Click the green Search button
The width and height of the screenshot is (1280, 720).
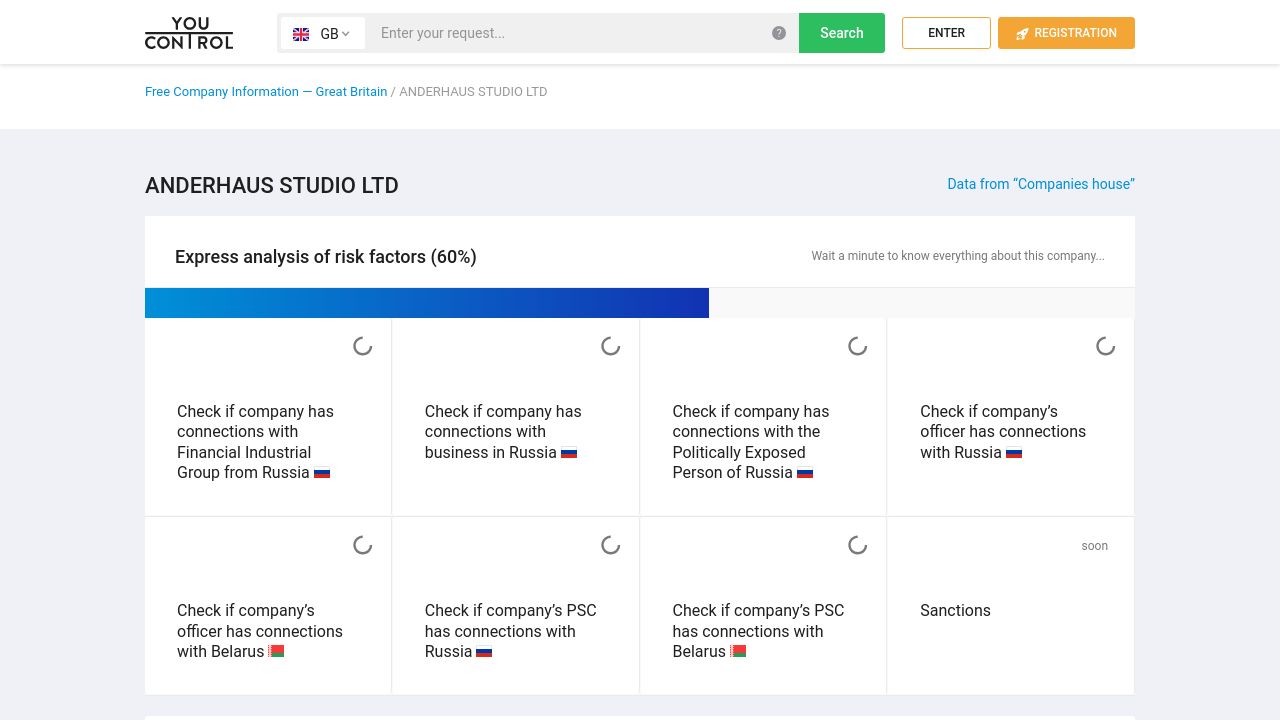pyautogui.click(x=842, y=33)
